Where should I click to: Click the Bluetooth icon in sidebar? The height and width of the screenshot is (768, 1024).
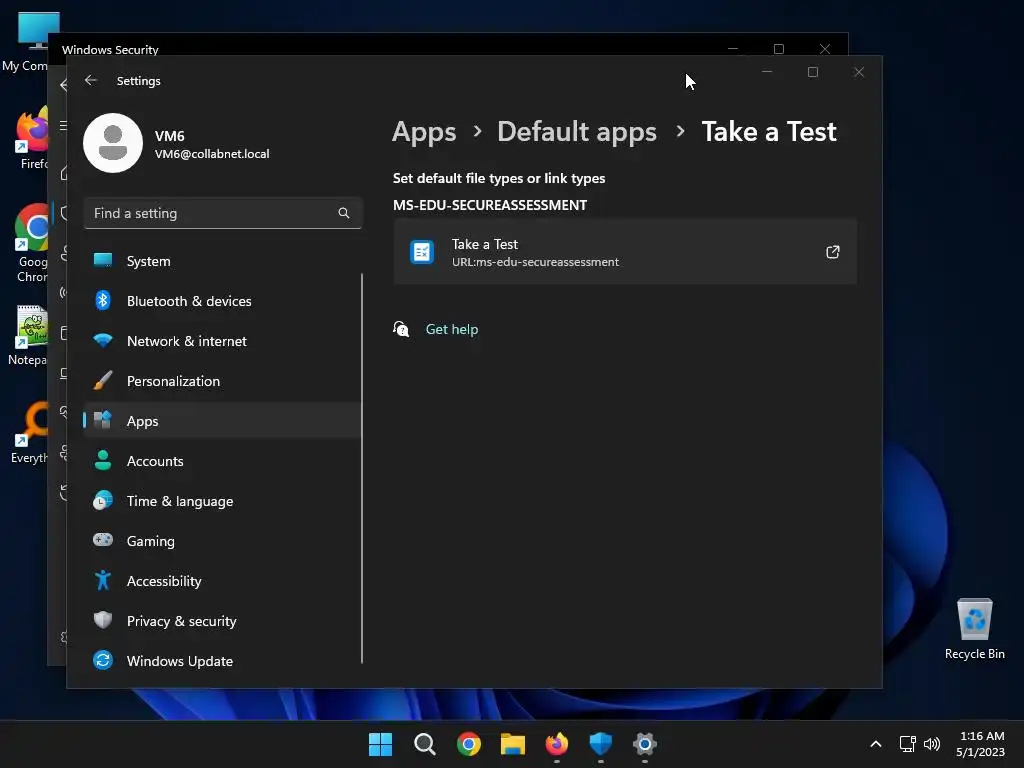(103, 300)
